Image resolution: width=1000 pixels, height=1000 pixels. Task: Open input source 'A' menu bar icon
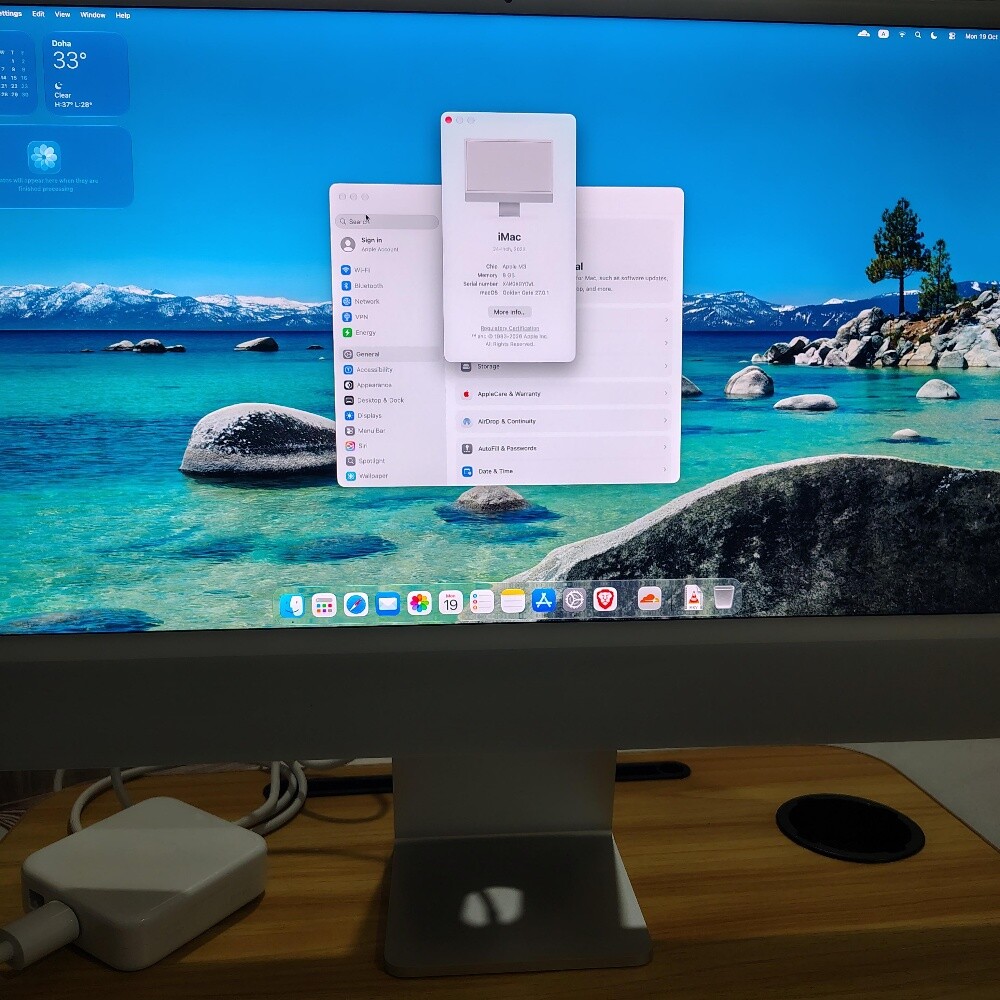[x=883, y=34]
